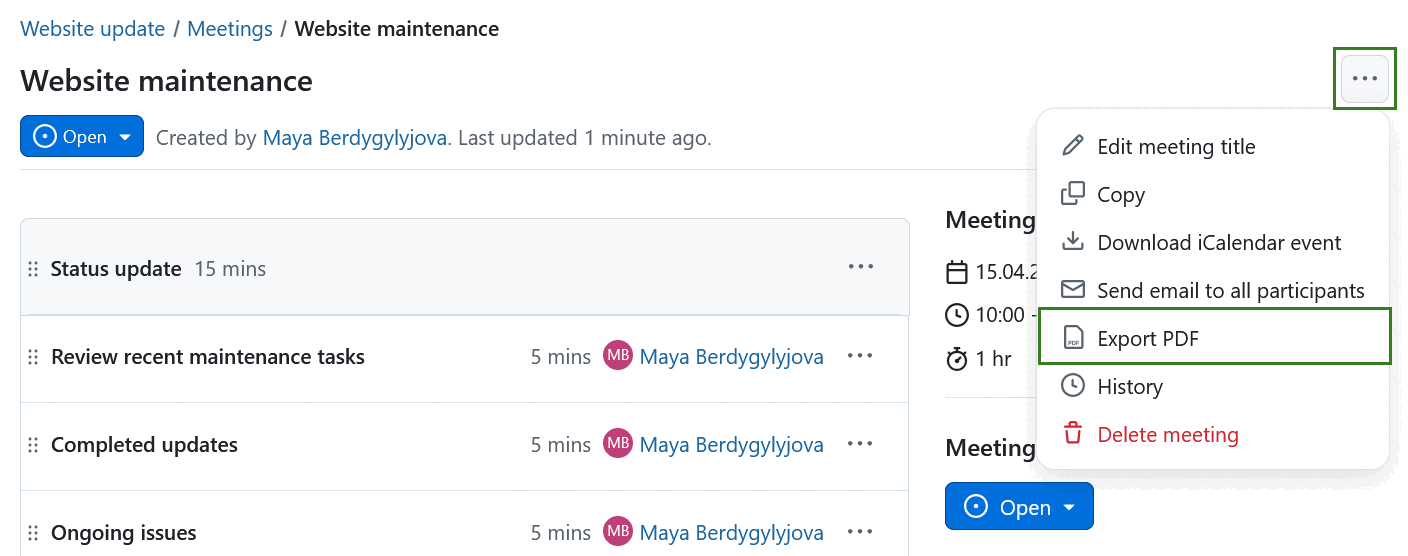1408x556 pixels.
Task: Open the meeting three-dots menu at top right
Action: [1364, 79]
